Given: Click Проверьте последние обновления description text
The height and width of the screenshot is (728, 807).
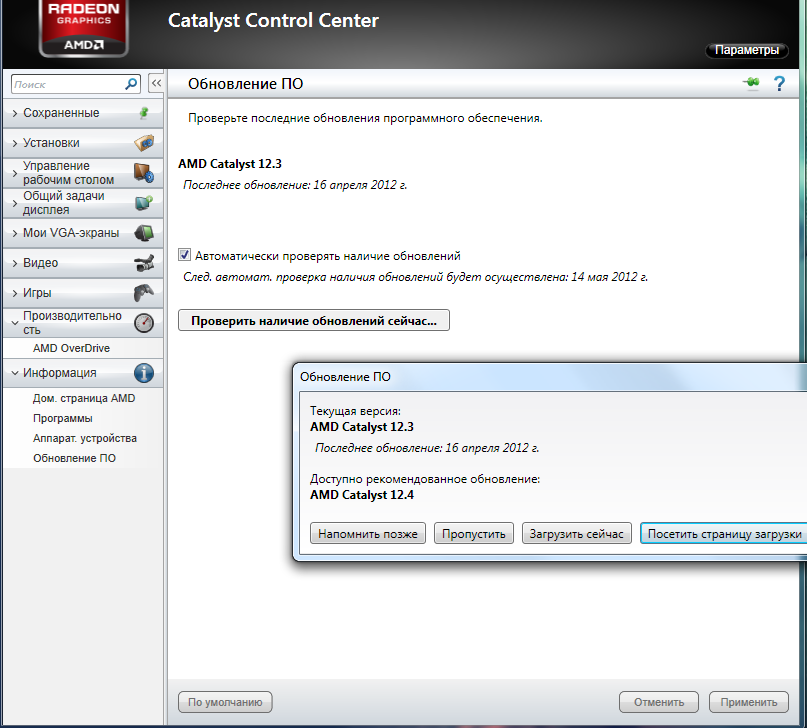Looking at the screenshot, I should [365, 118].
